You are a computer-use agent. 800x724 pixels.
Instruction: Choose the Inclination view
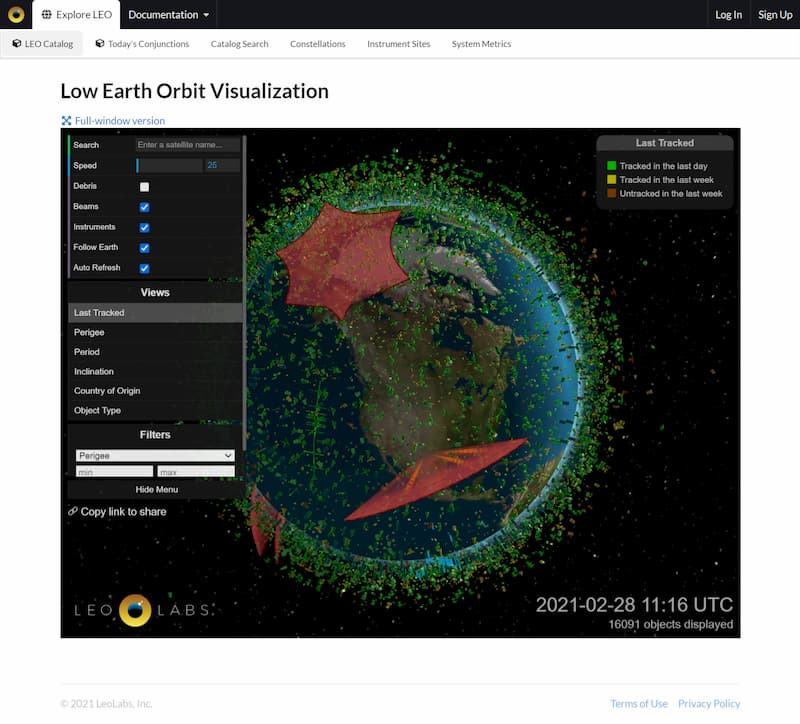pos(155,371)
